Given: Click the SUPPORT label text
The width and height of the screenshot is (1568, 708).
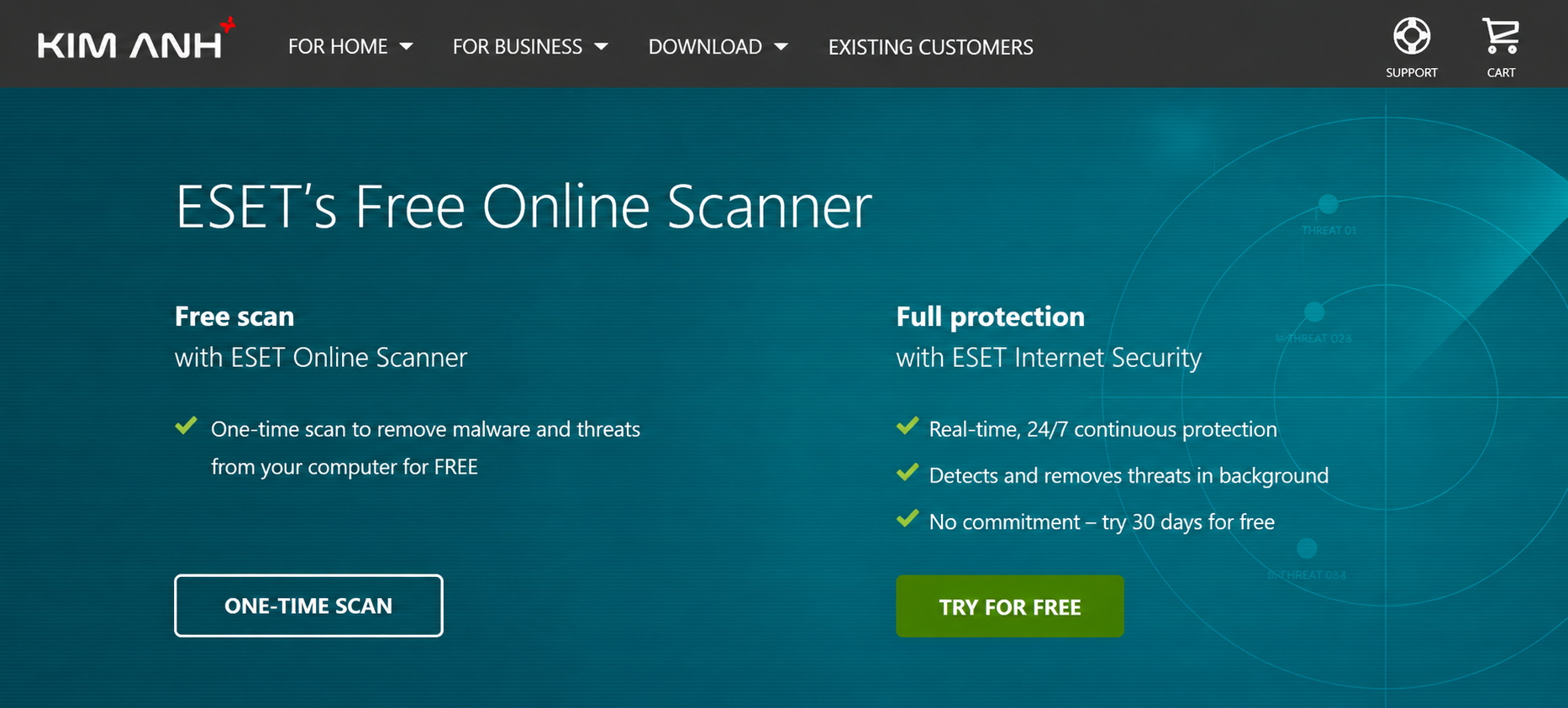Looking at the screenshot, I should [1412, 72].
